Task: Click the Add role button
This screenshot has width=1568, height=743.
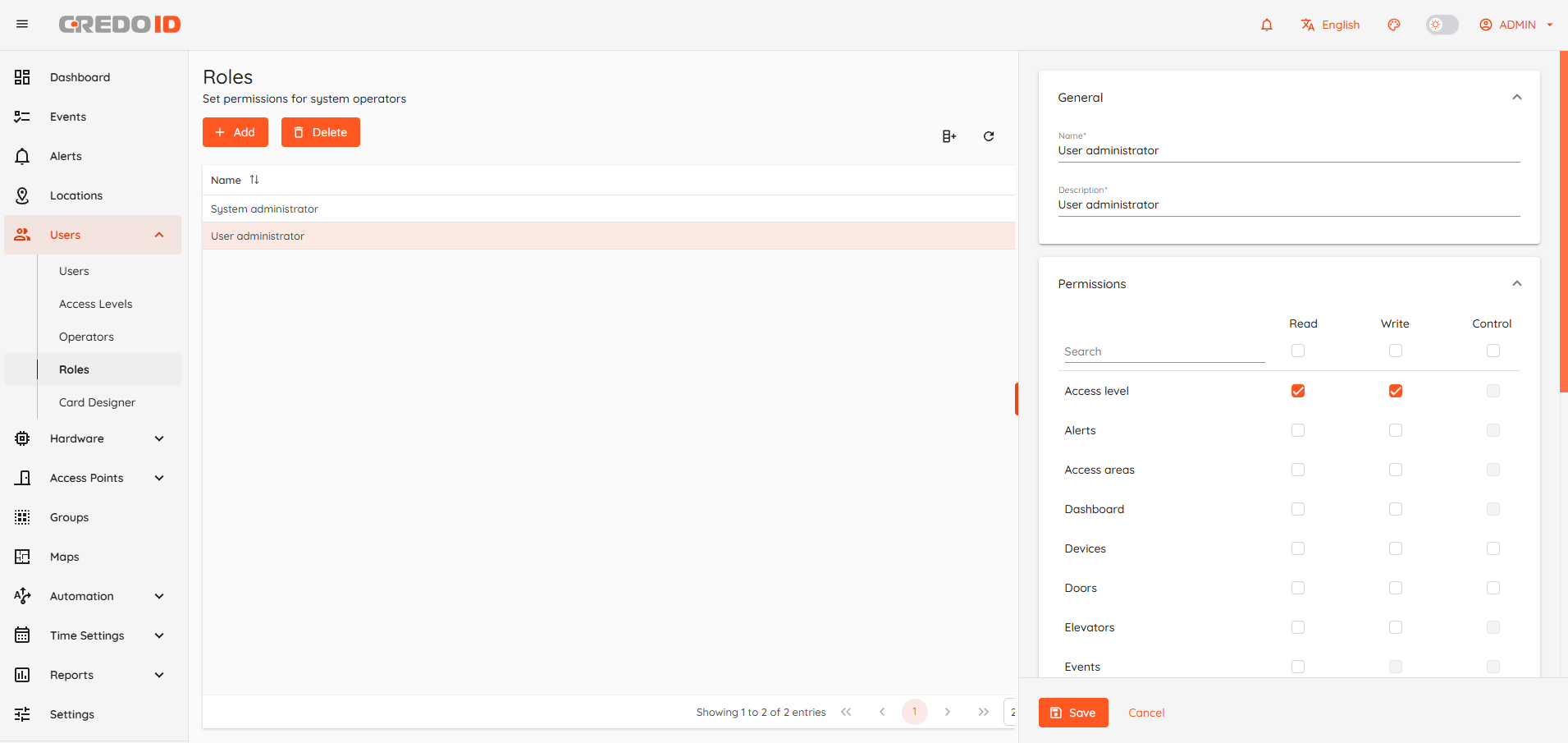Action: click(235, 132)
